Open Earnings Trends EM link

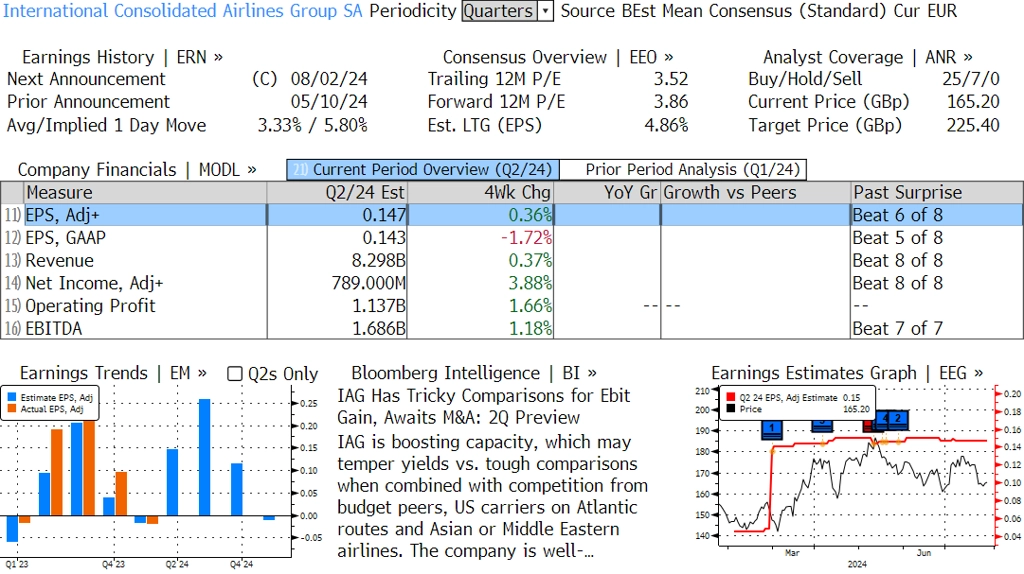click(113, 373)
